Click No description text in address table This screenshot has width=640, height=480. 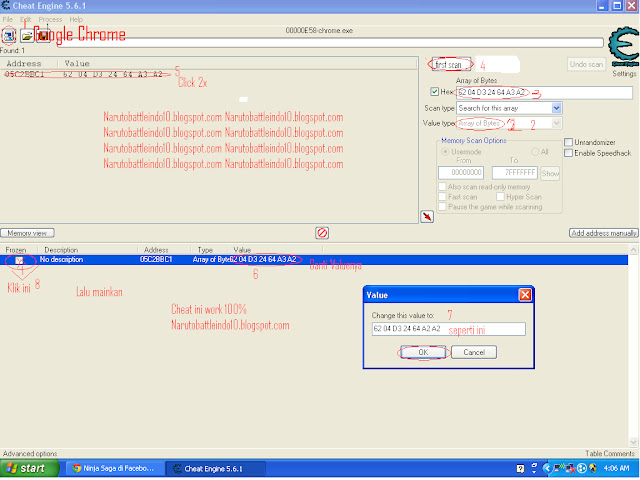point(61,260)
